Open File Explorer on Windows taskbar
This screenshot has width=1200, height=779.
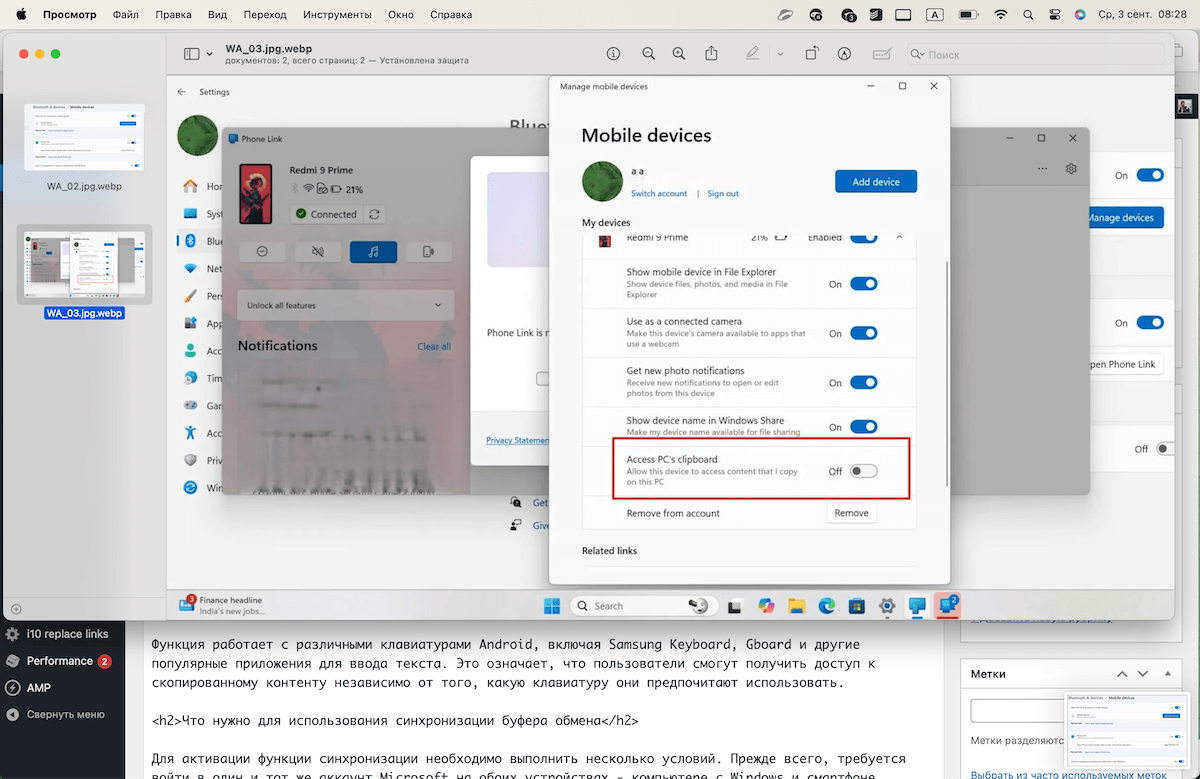797,605
